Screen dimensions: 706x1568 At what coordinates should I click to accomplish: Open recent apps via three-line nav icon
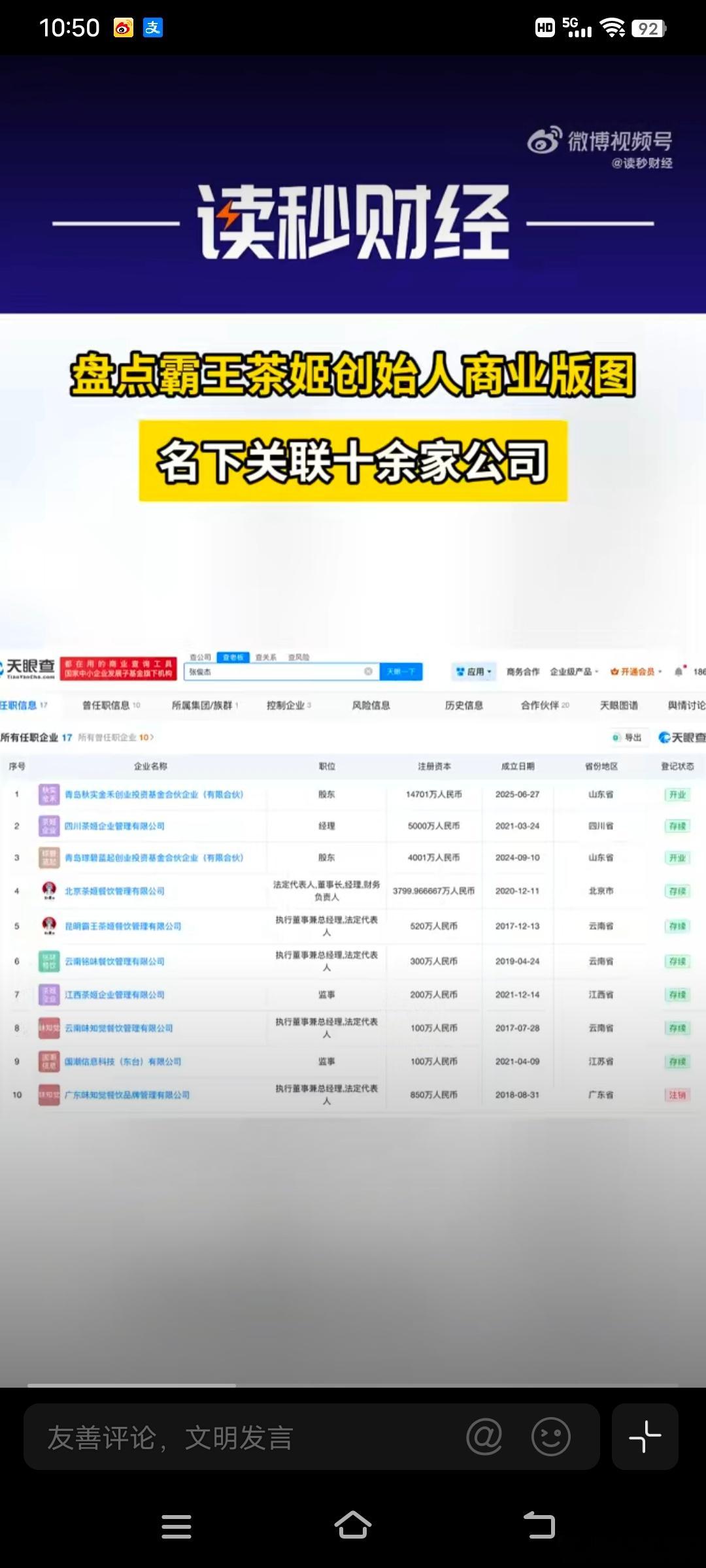[x=176, y=1526]
